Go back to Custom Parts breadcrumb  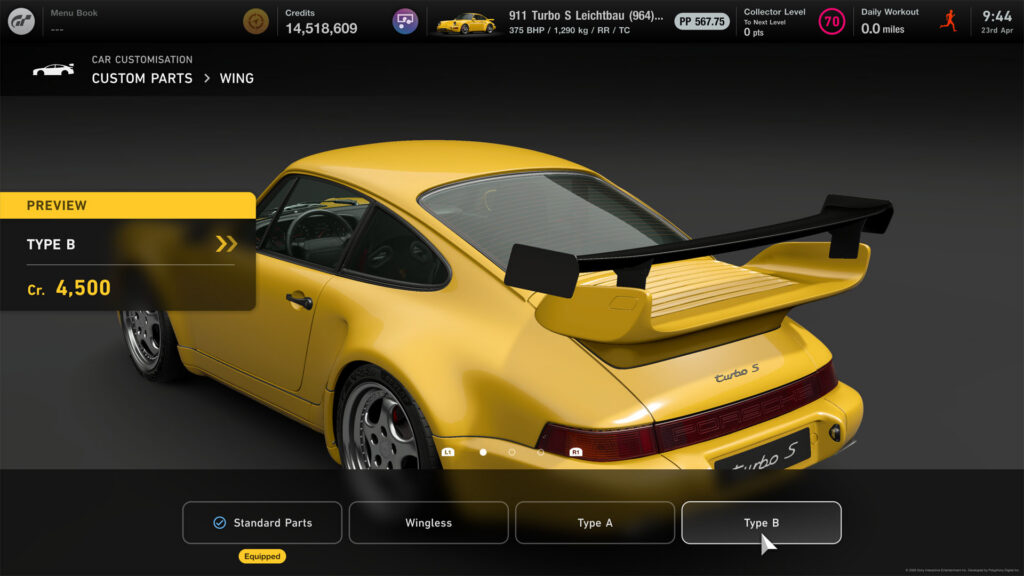coord(142,78)
